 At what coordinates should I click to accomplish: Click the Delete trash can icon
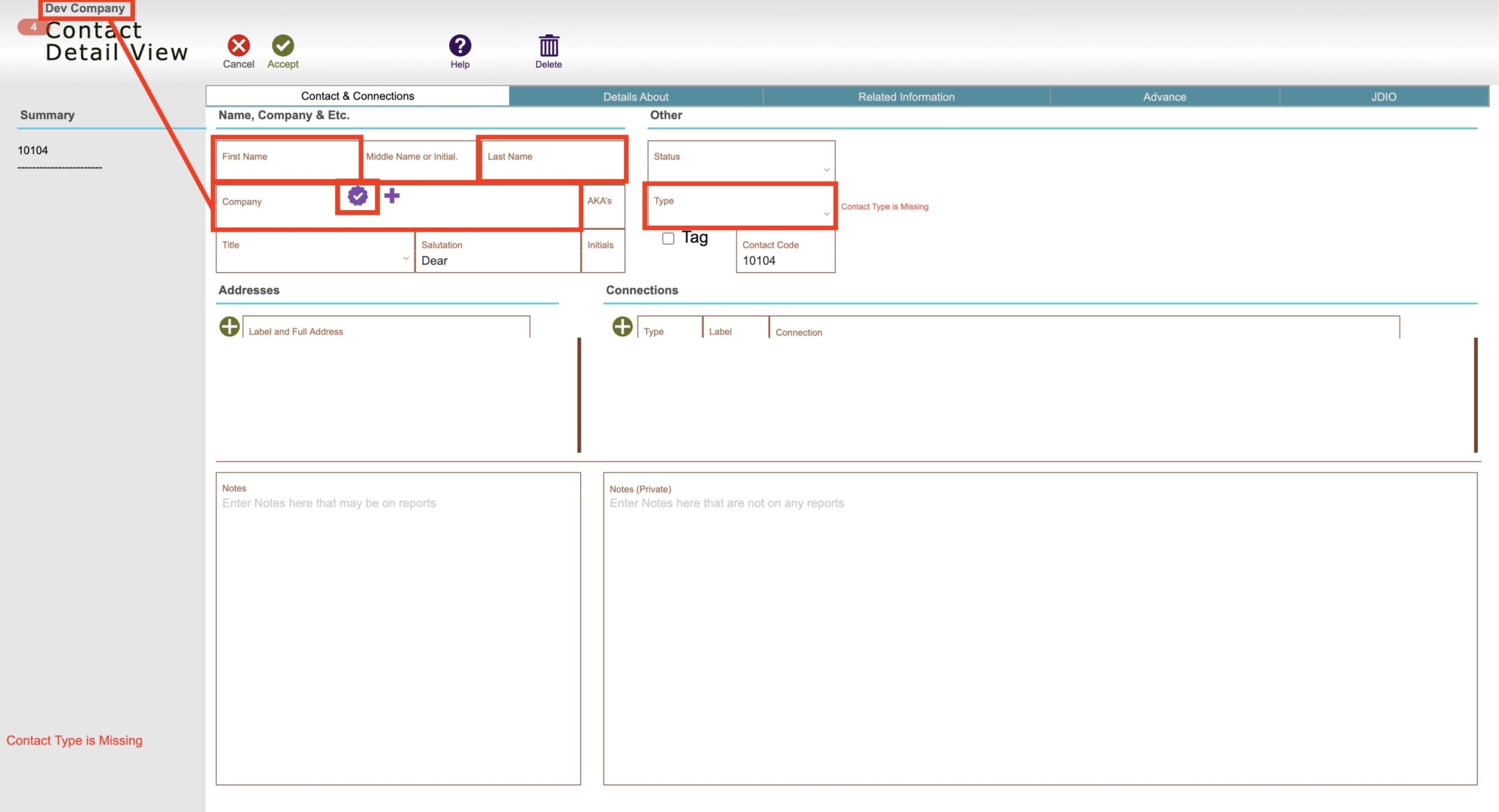(x=549, y=45)
